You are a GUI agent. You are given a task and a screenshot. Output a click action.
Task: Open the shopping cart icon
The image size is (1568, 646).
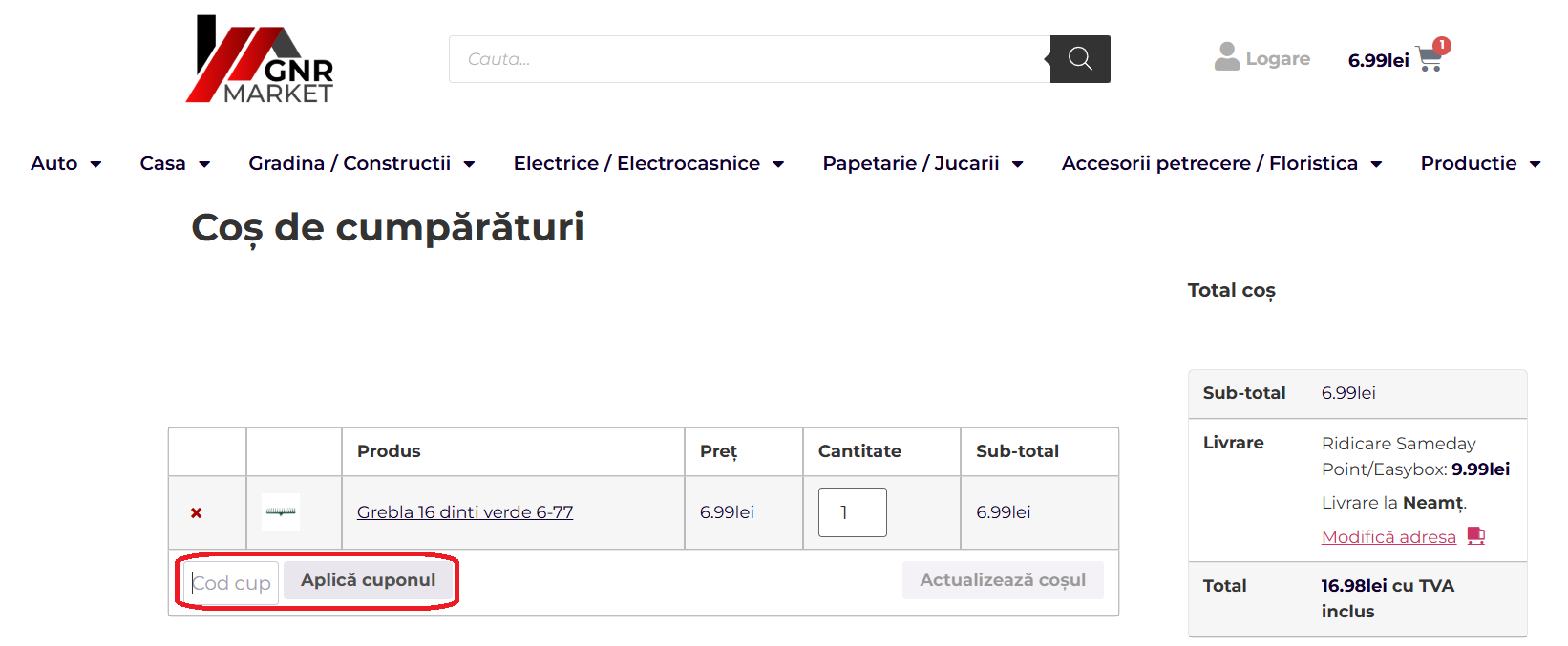[1430, 59]
